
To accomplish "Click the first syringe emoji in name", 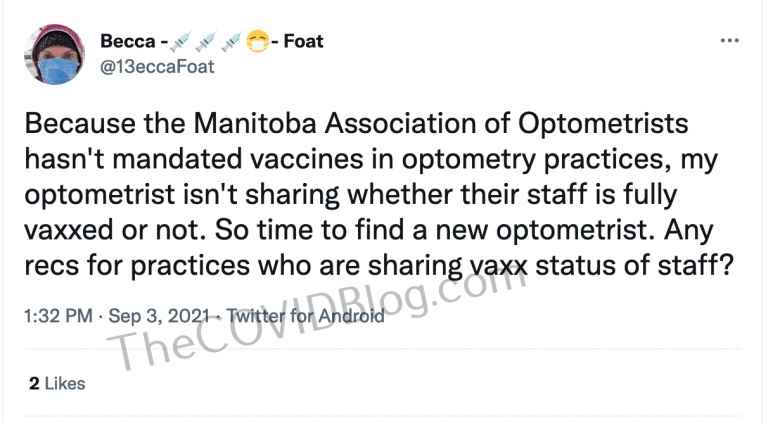I will (x=180, y=42).
